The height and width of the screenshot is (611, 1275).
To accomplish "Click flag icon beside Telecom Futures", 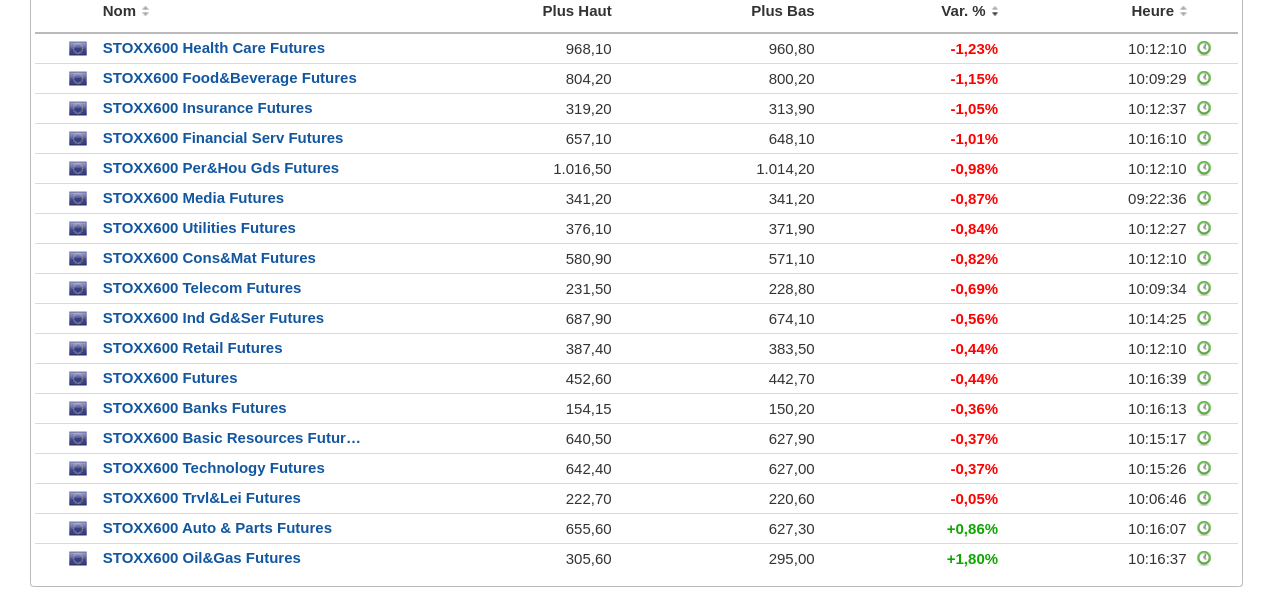I will [78, 288].
